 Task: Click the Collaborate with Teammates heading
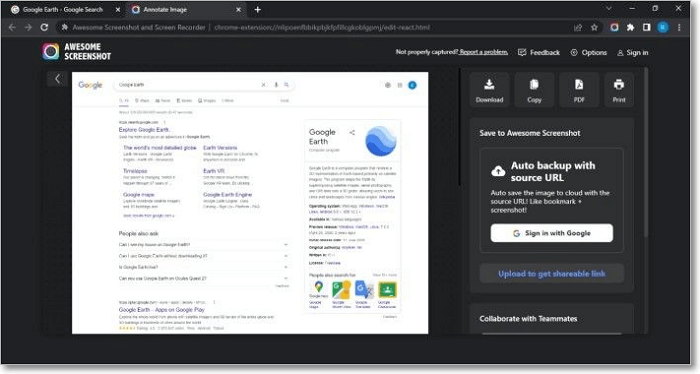[x=528, y=319]
